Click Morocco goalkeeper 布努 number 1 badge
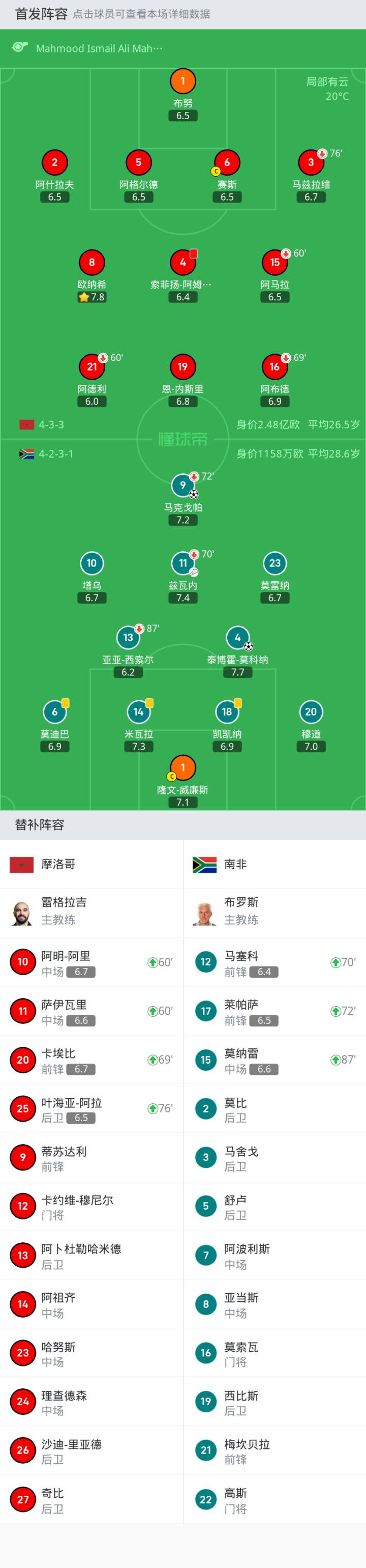The width and height of the screenshot is (366, 1568). pyautogui.click(x=182, y=81)
